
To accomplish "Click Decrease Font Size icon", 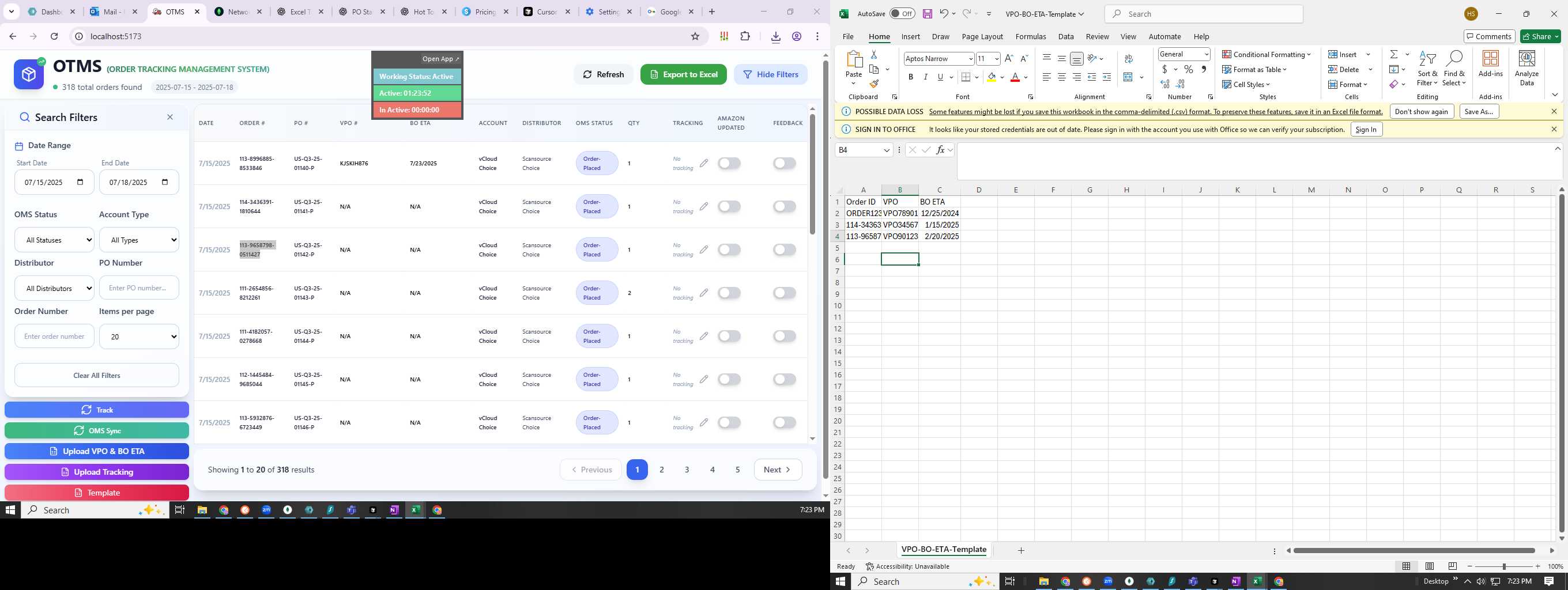I will point(1024,58).
